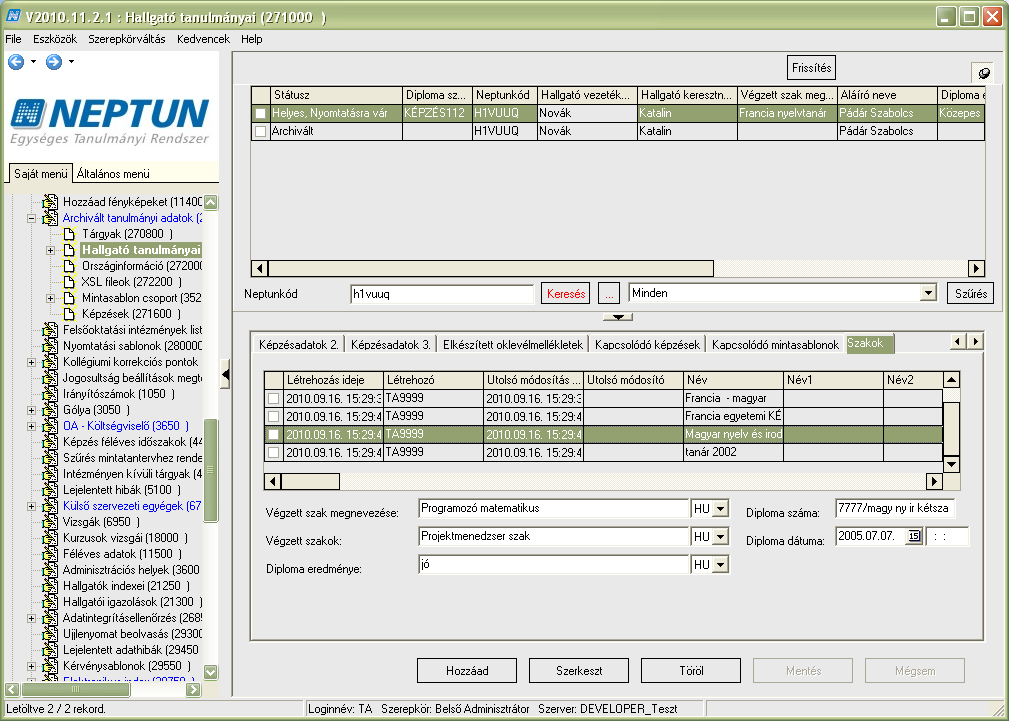1009x721 pixels.
Task: Click the Hozzáad button
Action: [467, 671]
